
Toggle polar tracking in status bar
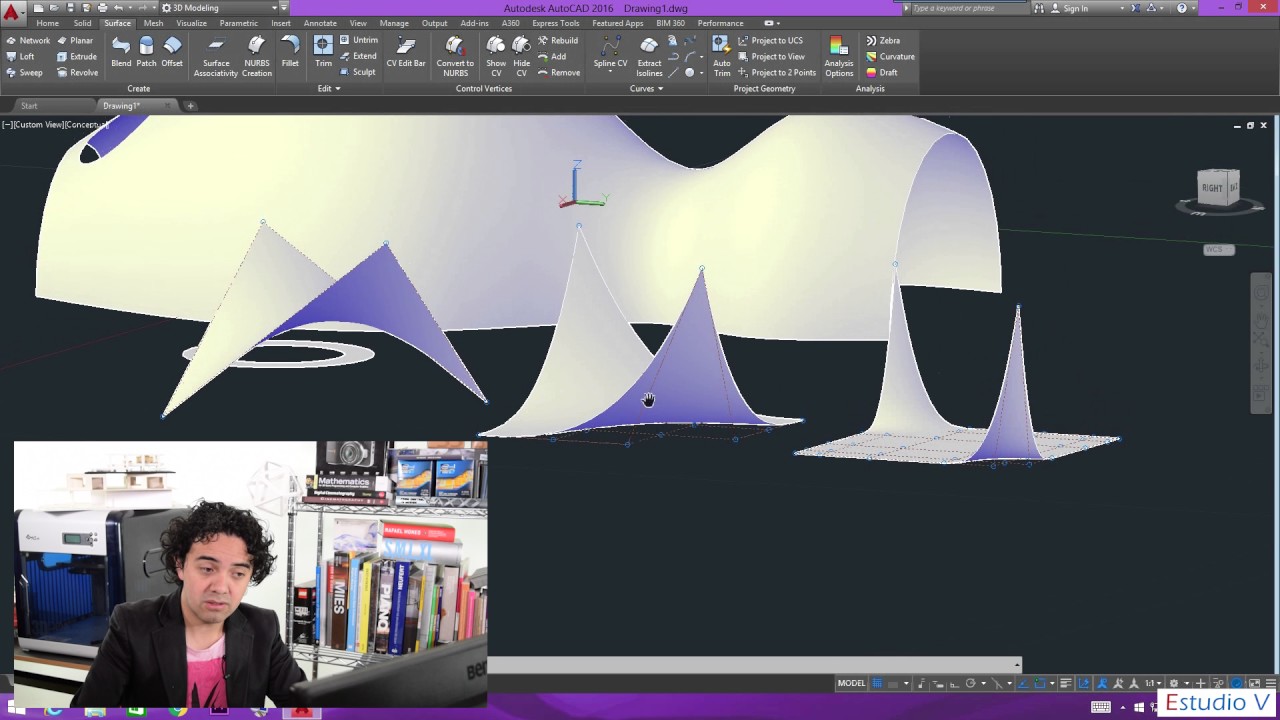point(971,684)
